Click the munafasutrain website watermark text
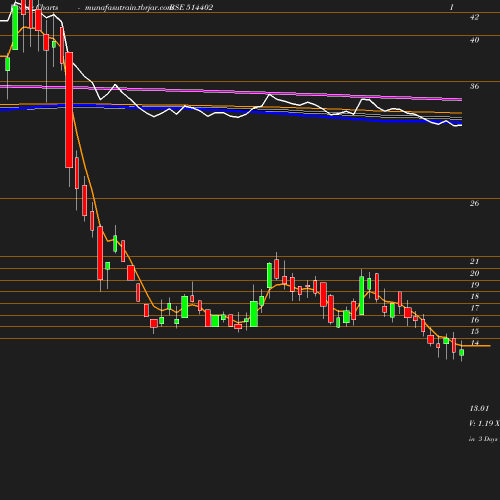This screenshot has height=500, width=500. coord(128,8)
